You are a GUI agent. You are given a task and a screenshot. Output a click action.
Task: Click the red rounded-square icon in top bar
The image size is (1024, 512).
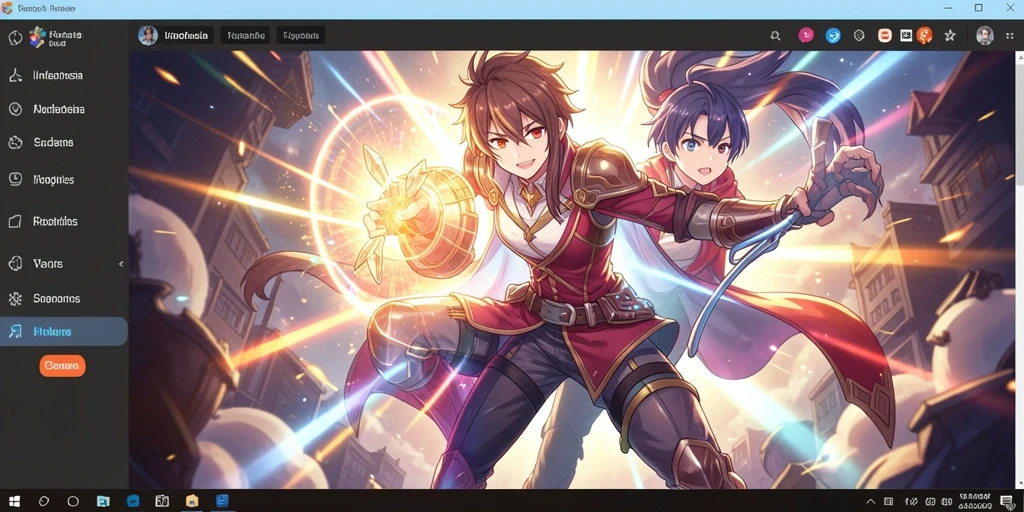tap(885, 36)
